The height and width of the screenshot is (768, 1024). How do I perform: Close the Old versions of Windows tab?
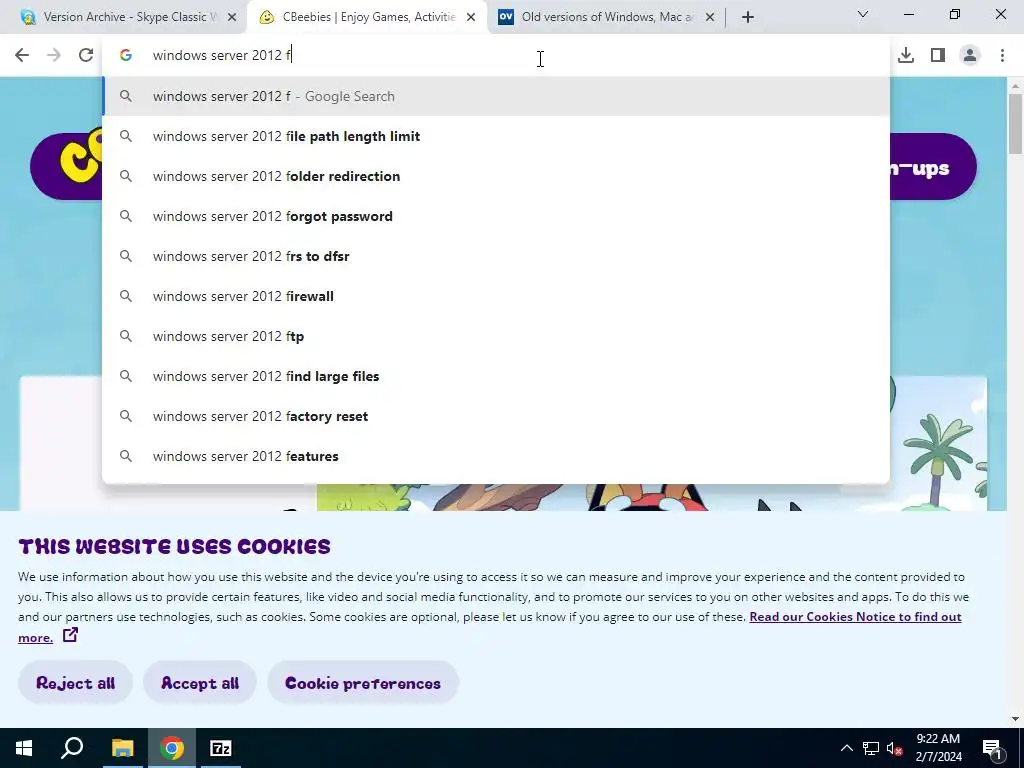coord(710,18)
